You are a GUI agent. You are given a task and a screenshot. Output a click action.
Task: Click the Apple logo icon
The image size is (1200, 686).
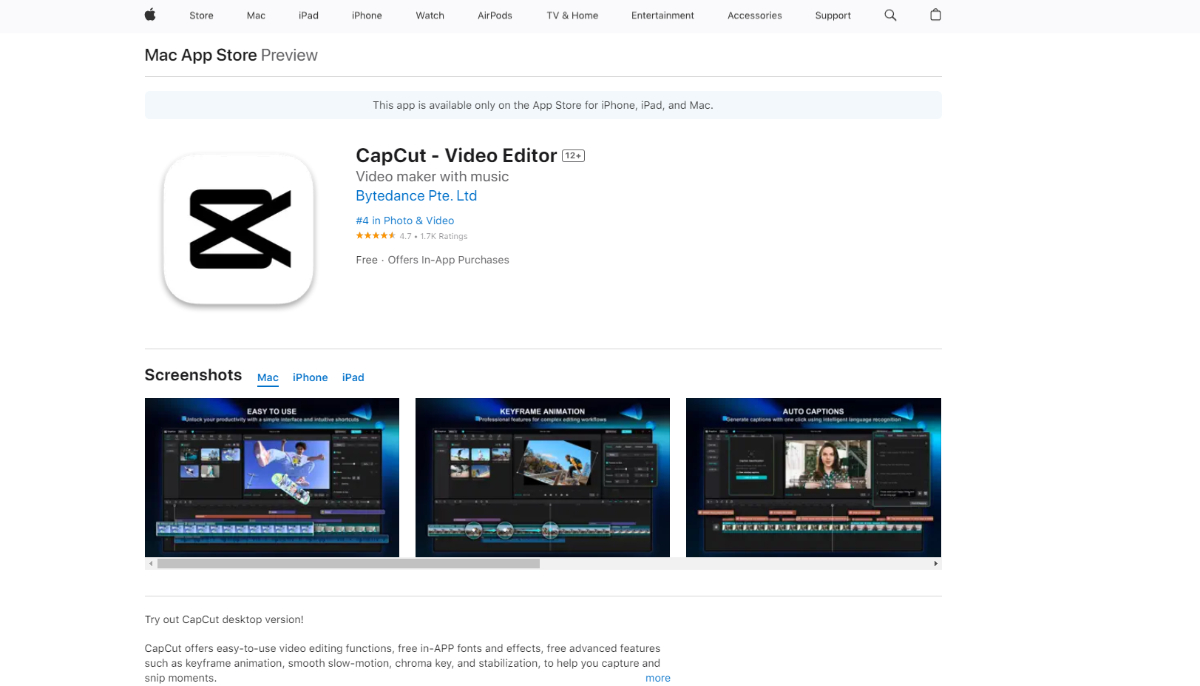[x=151, y=15]
